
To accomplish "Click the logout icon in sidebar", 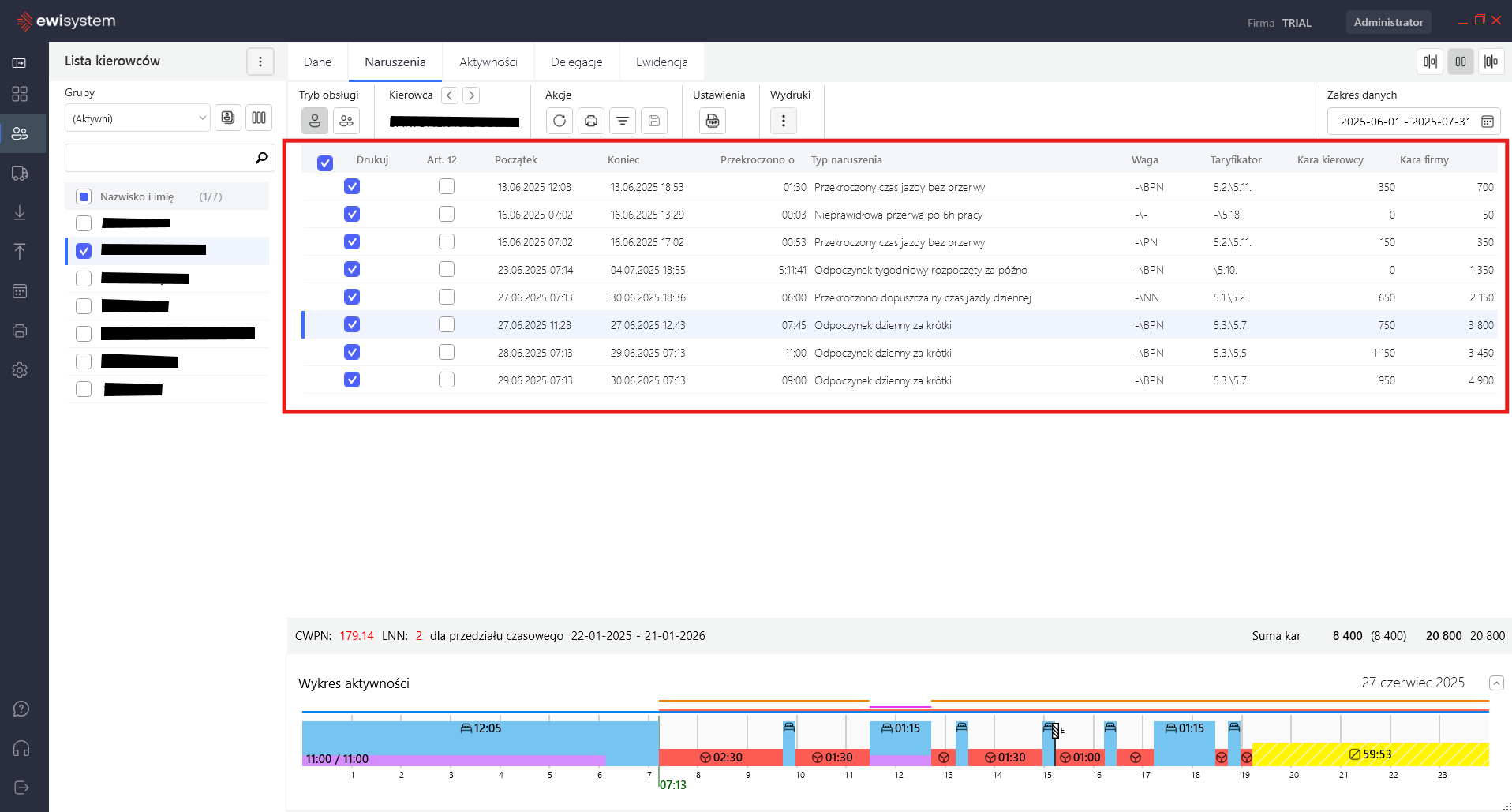I will (x=21, y=788).
